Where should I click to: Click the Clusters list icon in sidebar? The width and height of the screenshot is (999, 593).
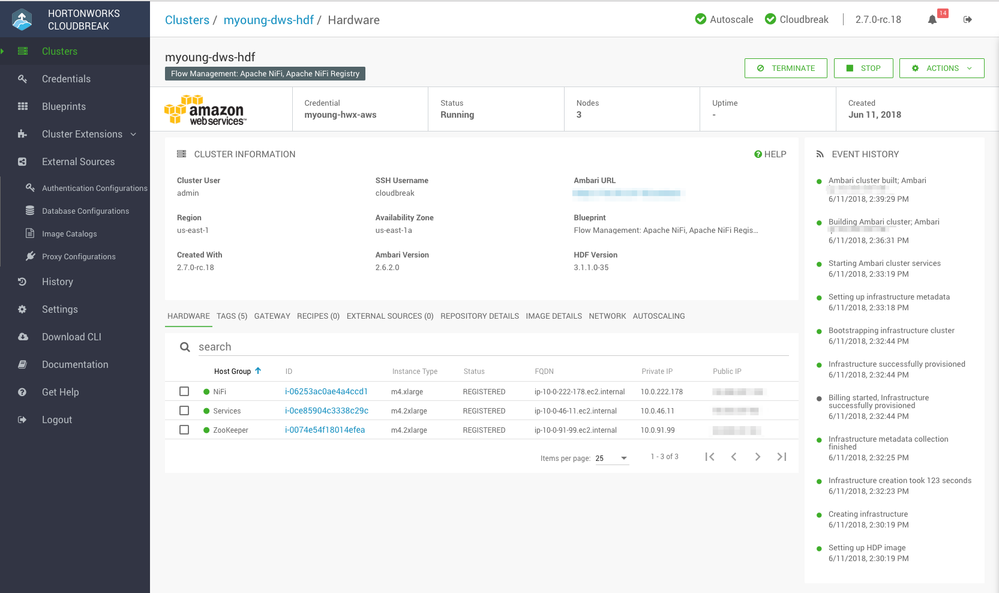23,51
